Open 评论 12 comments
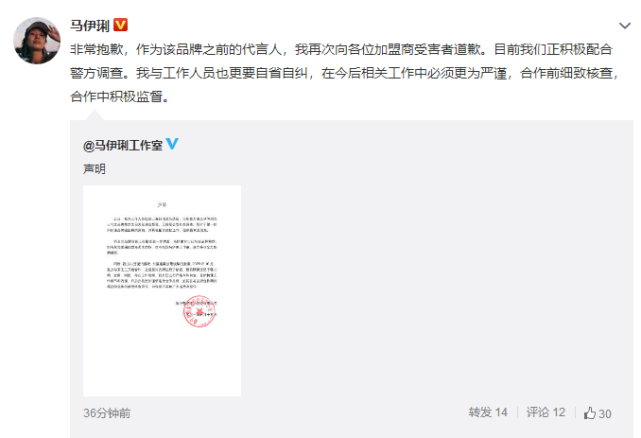The width and height of the screenshot is (641, 438). (x=545, y=412)
